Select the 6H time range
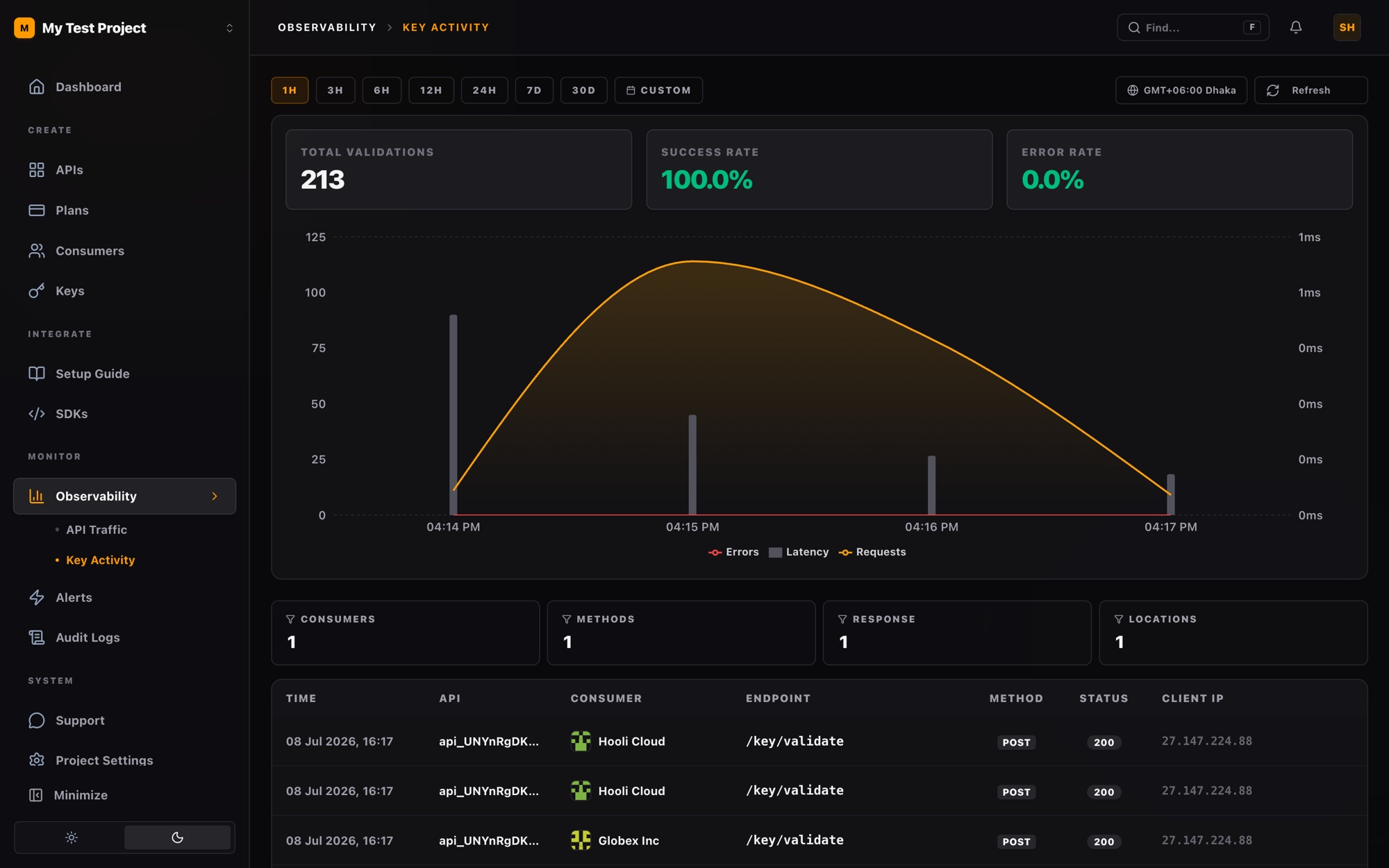The height and width of the screenshot is (868, 1389). coord(382,90)
